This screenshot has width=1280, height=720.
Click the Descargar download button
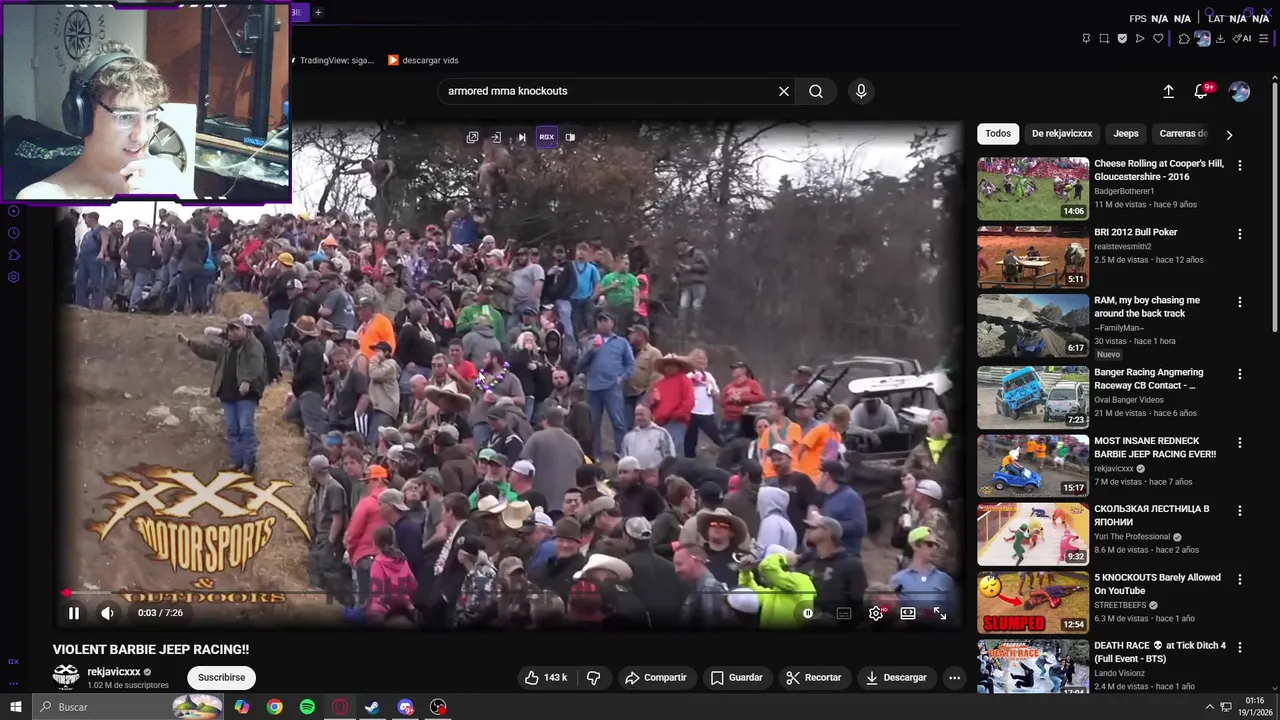click(x=896, y=677)
